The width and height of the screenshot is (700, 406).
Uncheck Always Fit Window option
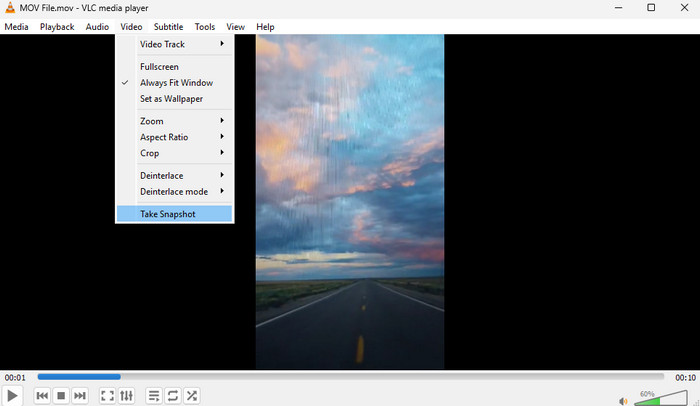[x=176, y=83]
